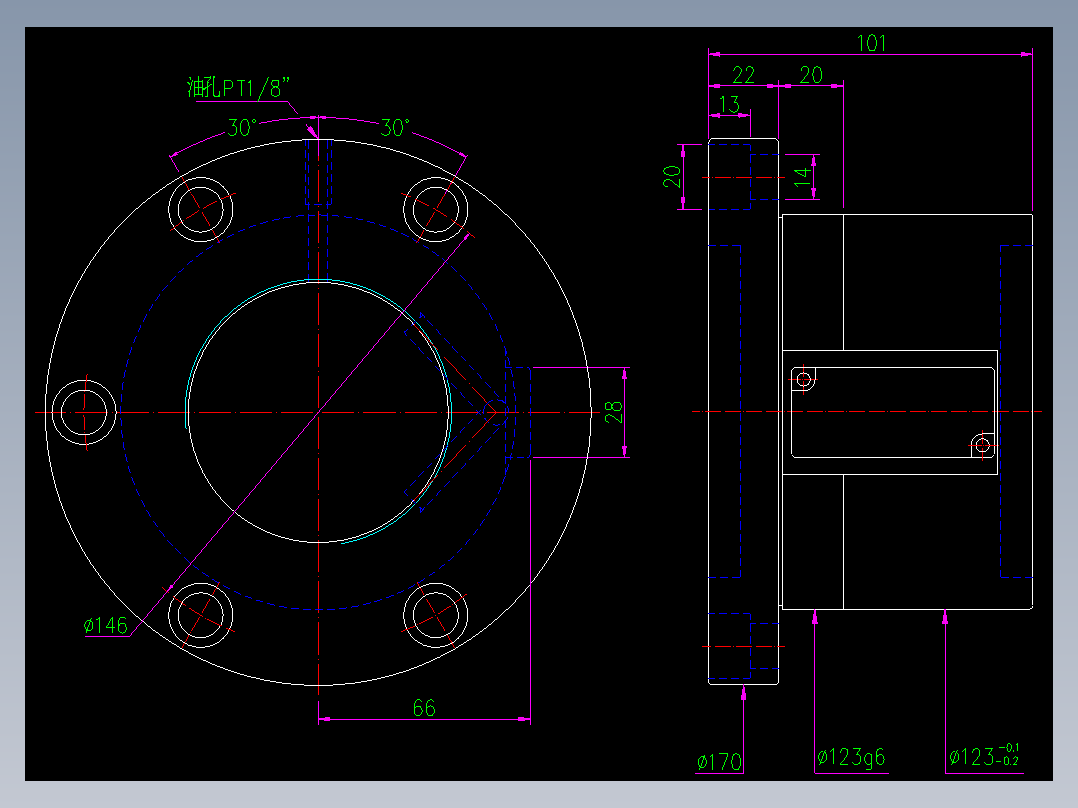Click the 13 counterbore depth dimension
Viewport: 1078px width, 808px height.
click(x=729, y=104)
